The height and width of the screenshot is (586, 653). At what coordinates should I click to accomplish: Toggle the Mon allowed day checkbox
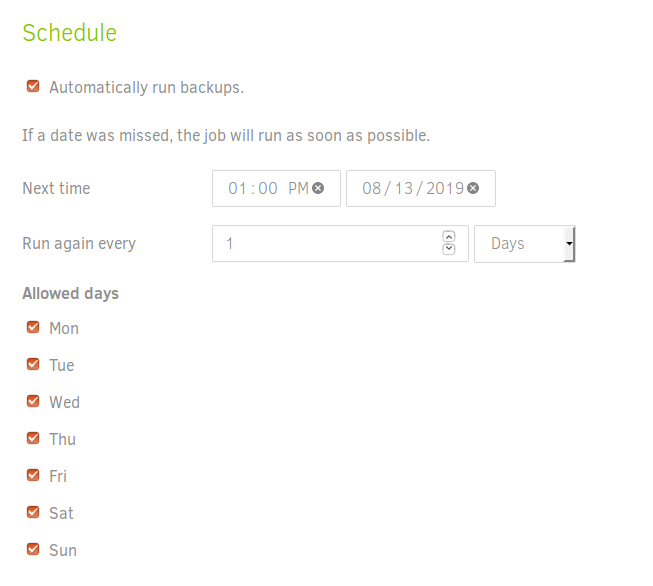coord(33,327)
